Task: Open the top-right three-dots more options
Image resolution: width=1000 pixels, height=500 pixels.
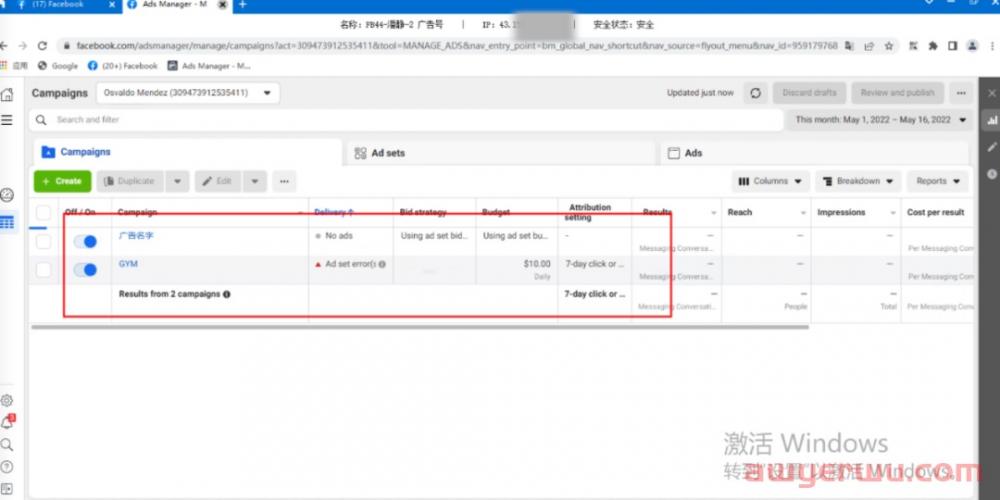Action: (961, 93)
